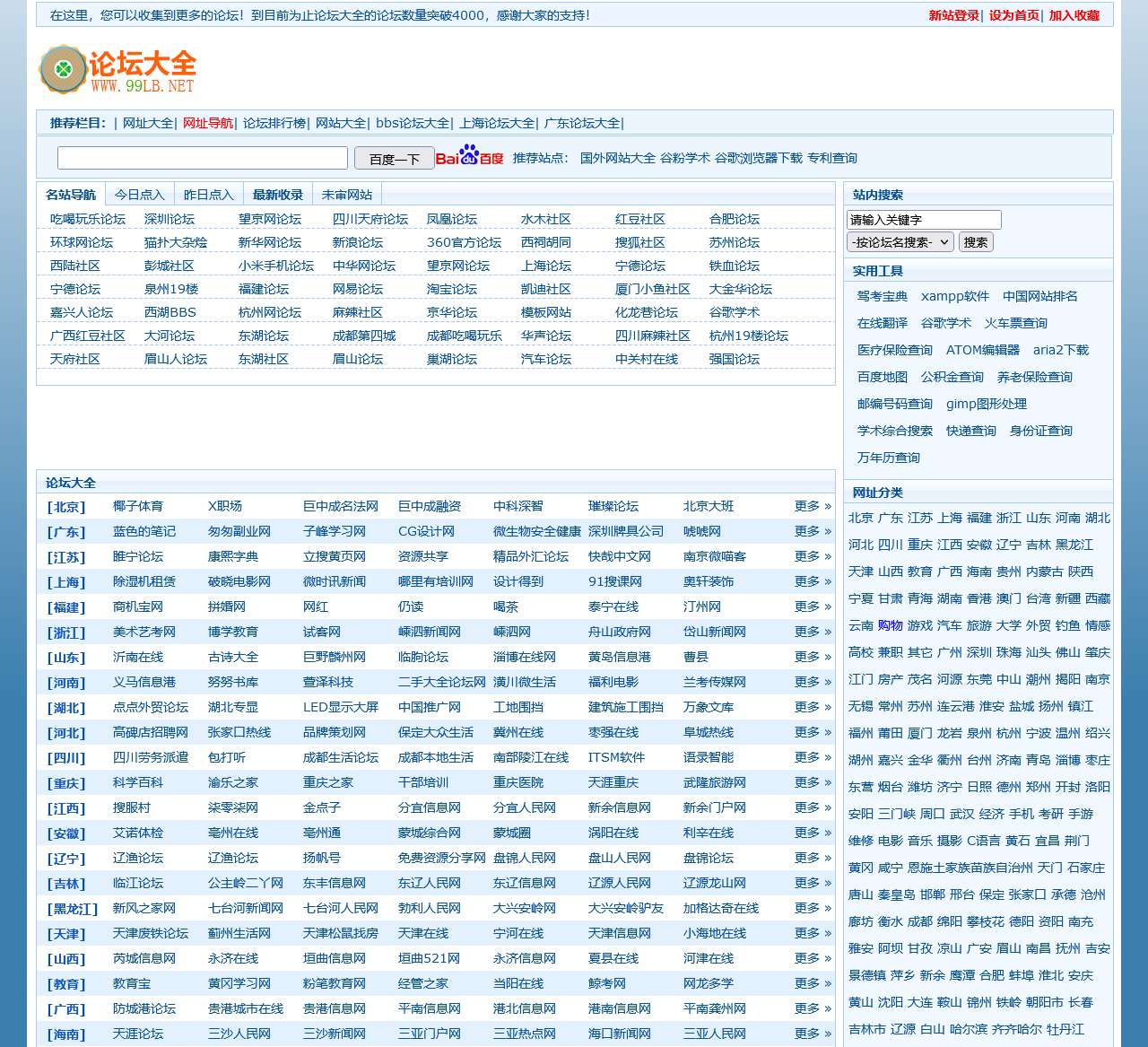This screenshot has height=1047, width=1148.
Task: Select the 昨日点入 tab
Action: coord(208,195)
